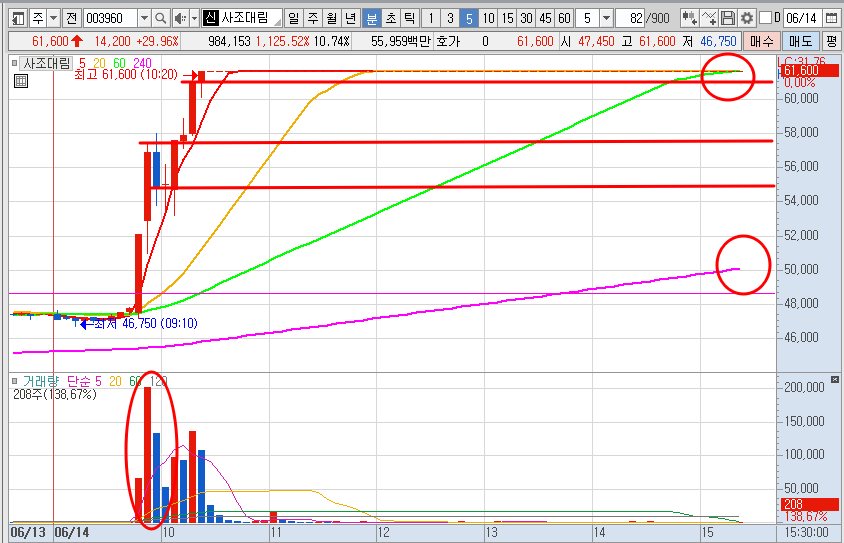Click the candle count field showing 82
The image size is (844, 543).
point(630,18)
